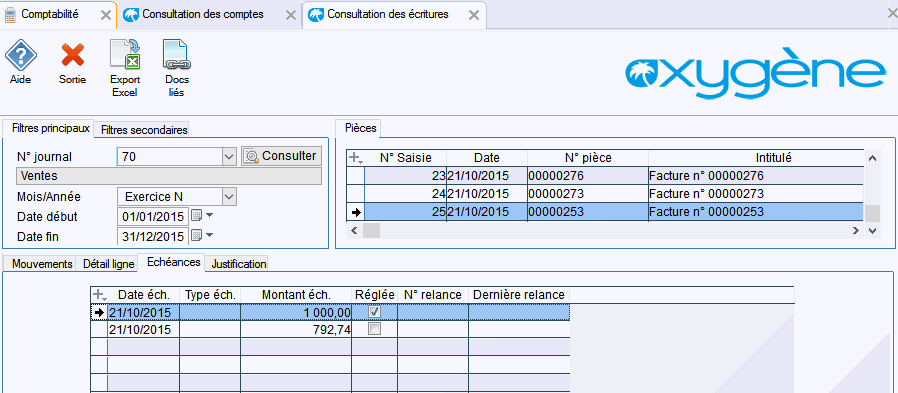
Task: Click the Type éch. column header
Action: pos(210,294)
